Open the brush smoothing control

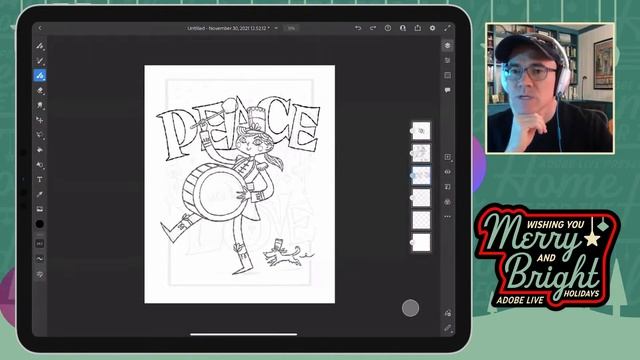tap(40, 259)
